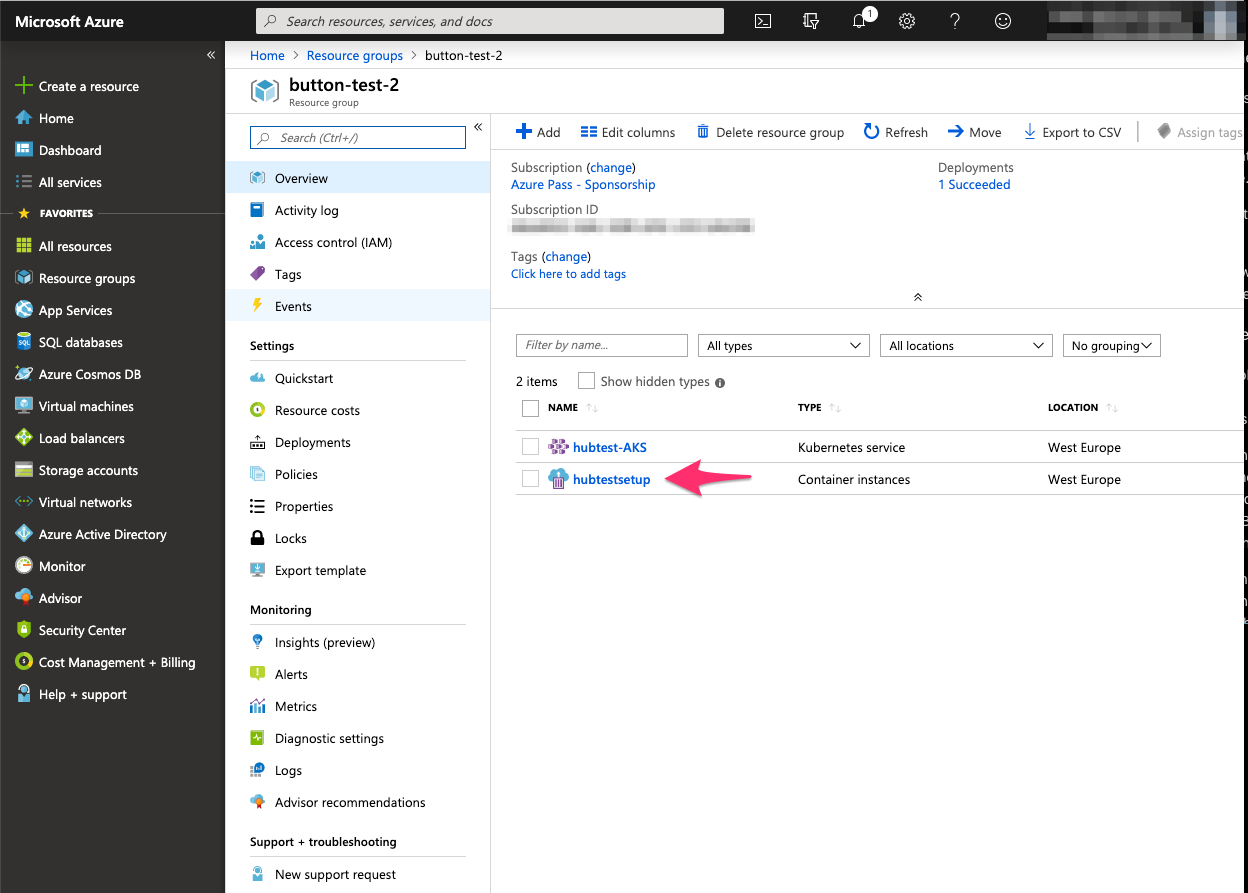Click the Advisor icon in sidebar
Viewport: 1248px width, 893px height.
point(24,598)
